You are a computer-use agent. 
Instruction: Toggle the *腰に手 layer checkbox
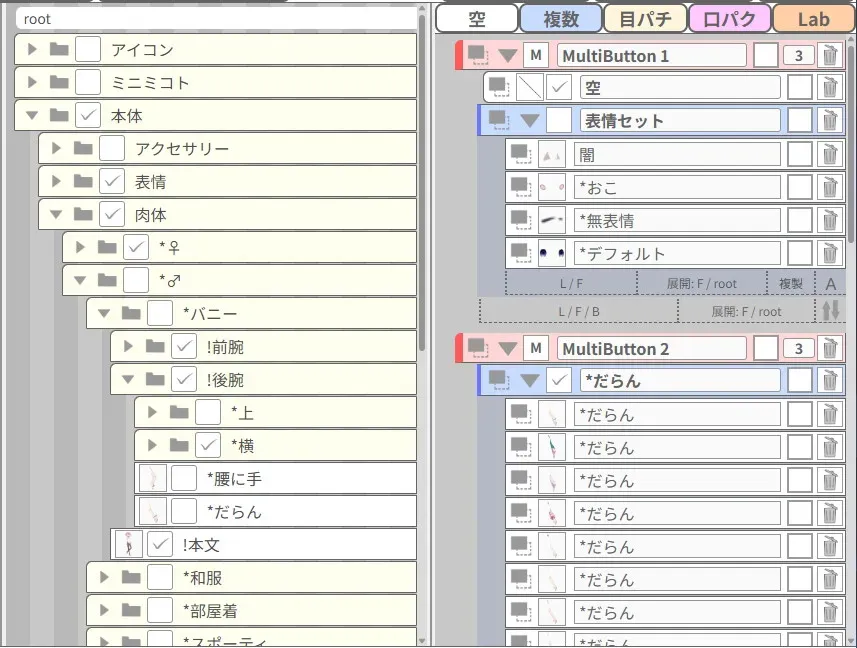pos(184,479)
